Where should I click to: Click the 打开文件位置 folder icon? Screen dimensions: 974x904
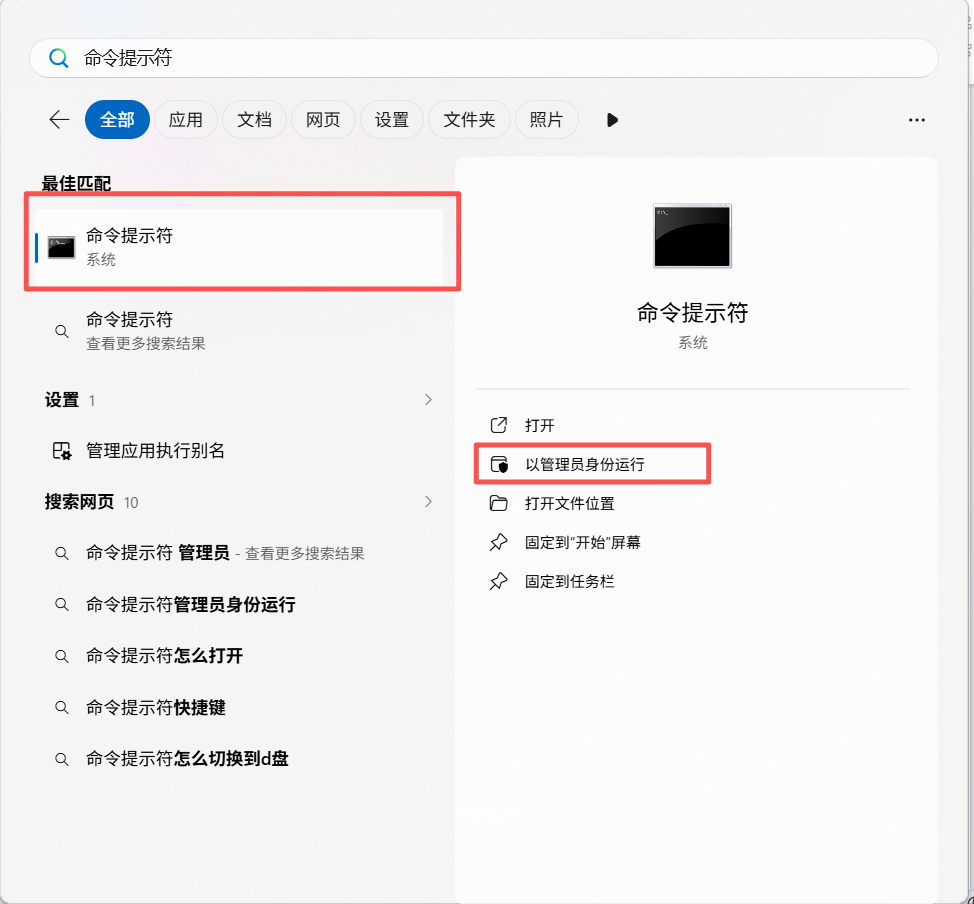coord(498,503)
